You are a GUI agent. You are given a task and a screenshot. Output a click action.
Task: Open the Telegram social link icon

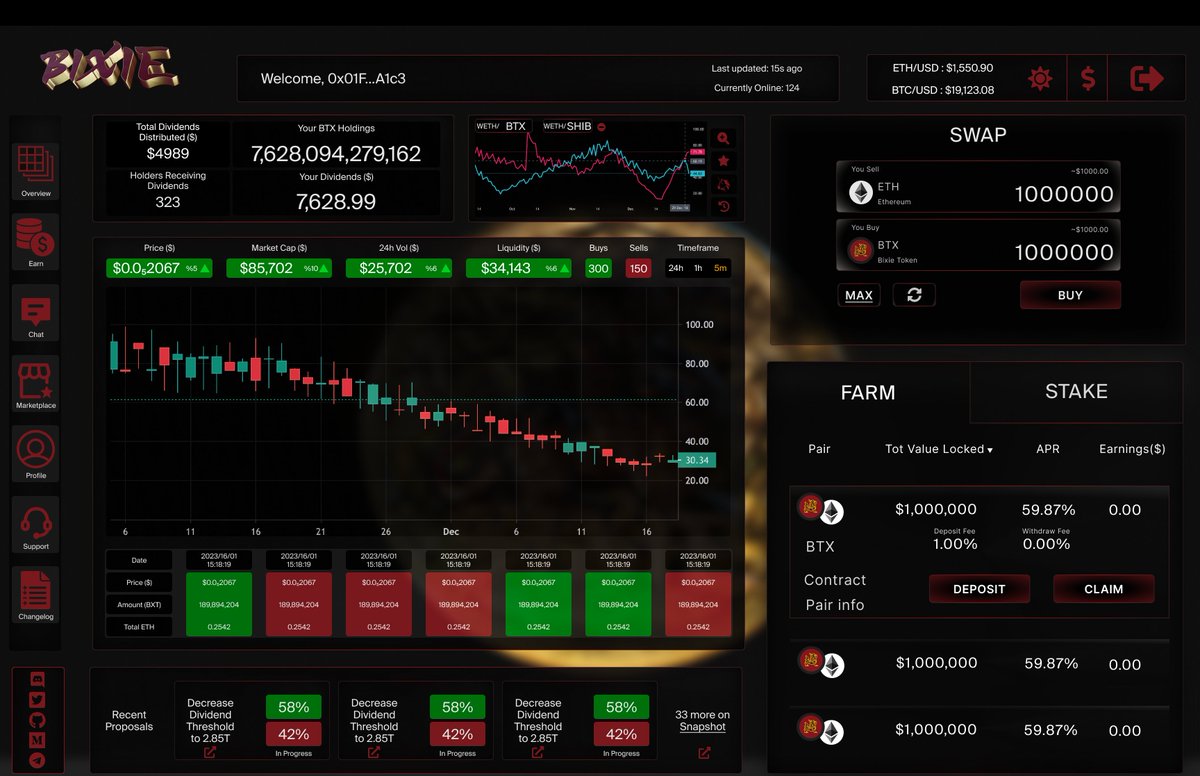(x=38, y=760)
